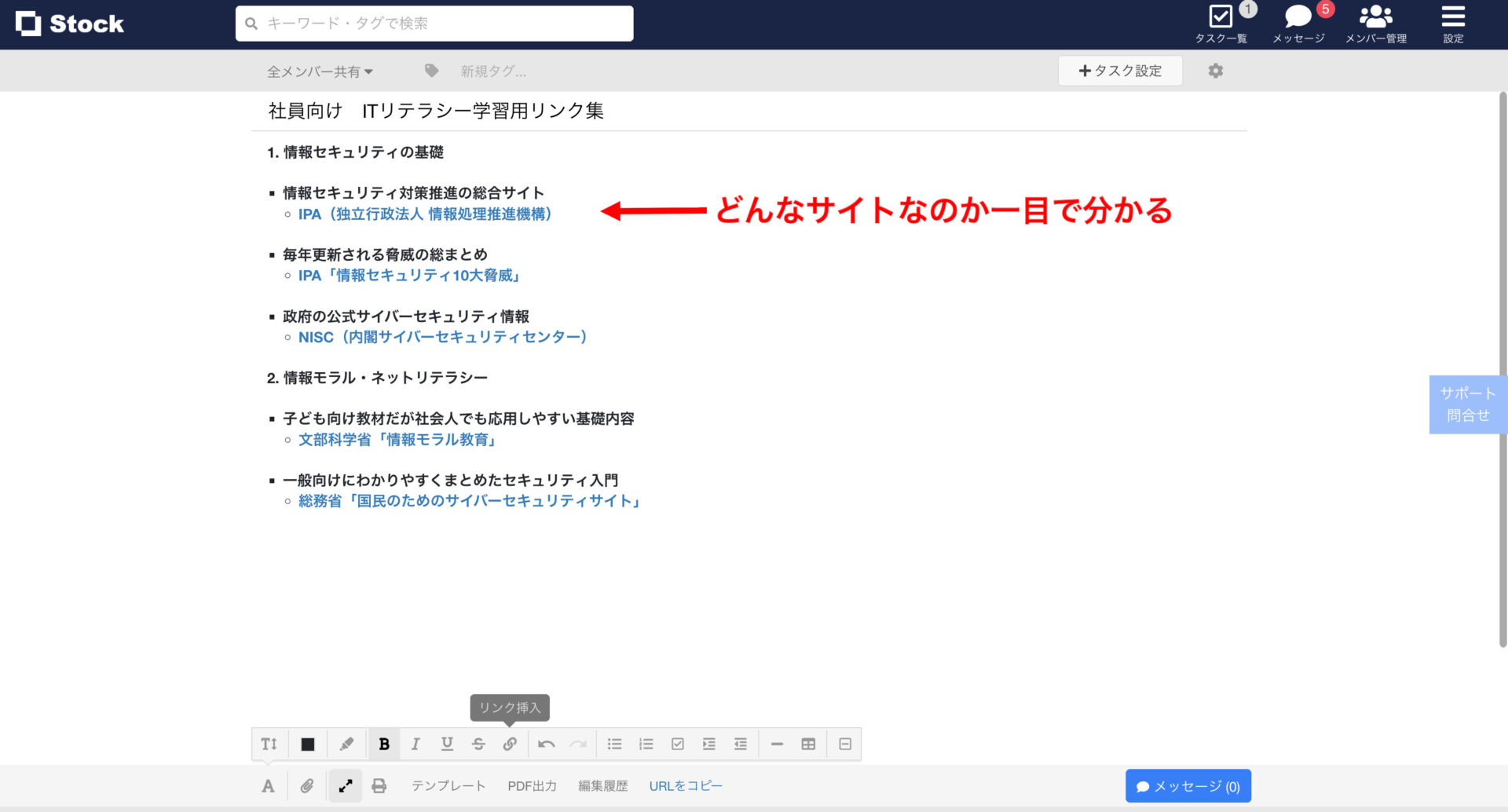The image size is (1508, 812).
Task: Attach a file with the paperclip icon
Action: pyautogui.click(x=307, y=785)
